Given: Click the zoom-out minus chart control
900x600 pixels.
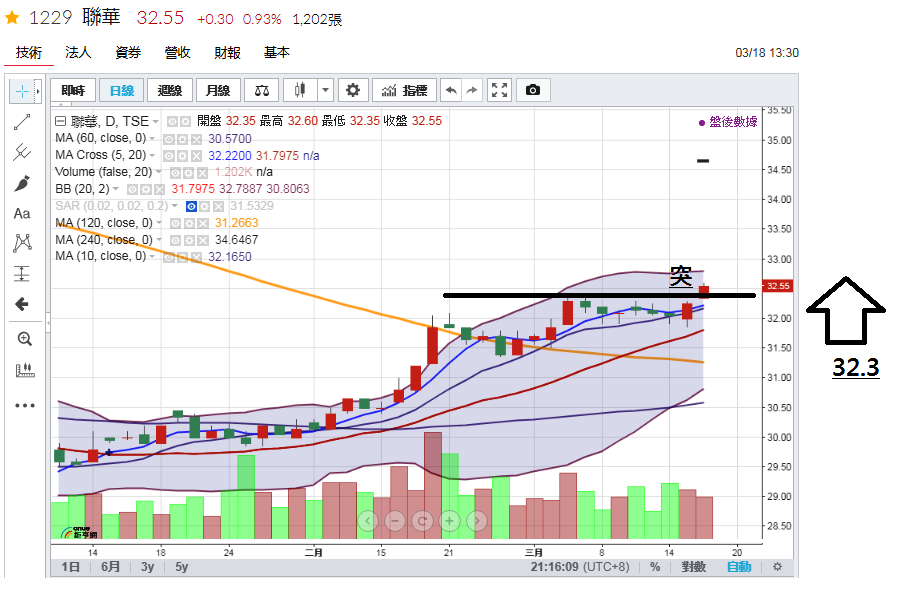Looking at the screenshot, I should click(395, 521).
